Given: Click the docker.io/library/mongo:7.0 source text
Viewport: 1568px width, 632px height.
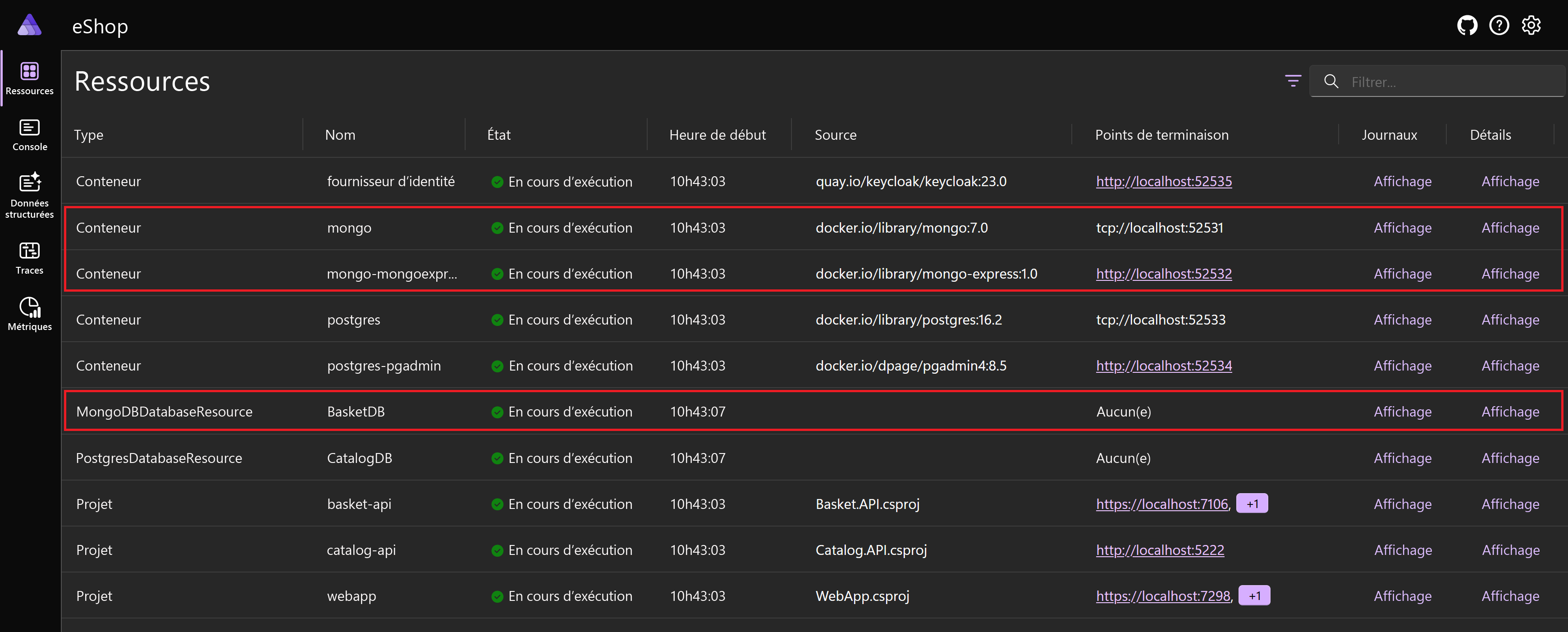Looking at the screenshot, I should tap(901, 228).
